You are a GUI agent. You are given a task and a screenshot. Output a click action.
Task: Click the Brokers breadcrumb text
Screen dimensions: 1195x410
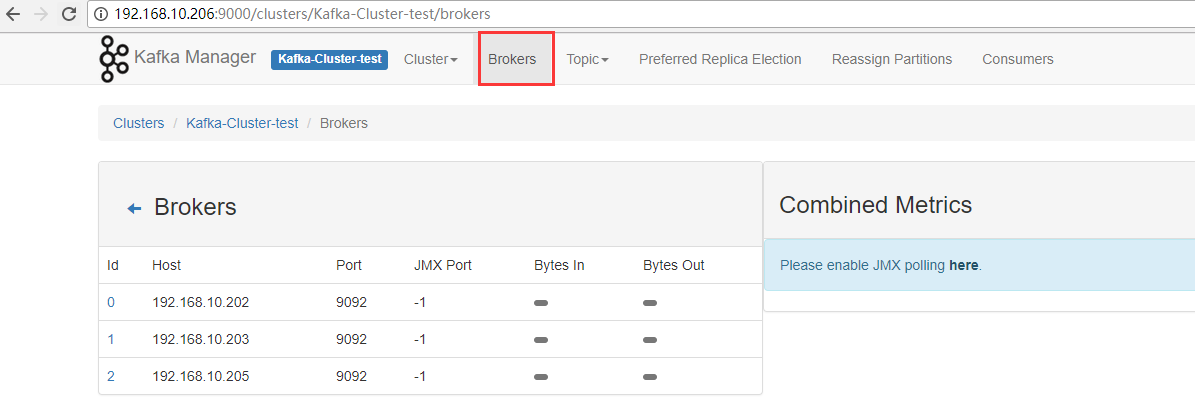point(344,123)
